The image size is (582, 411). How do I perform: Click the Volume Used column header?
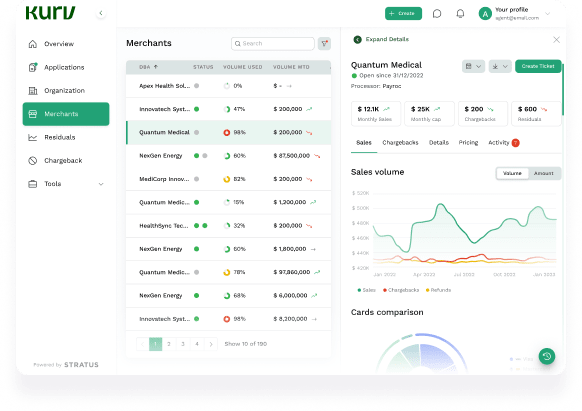pyautogui.click(x=242, y=67)
